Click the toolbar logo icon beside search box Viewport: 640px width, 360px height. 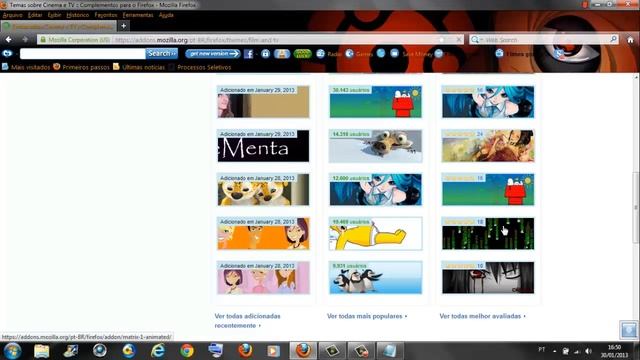7,53
